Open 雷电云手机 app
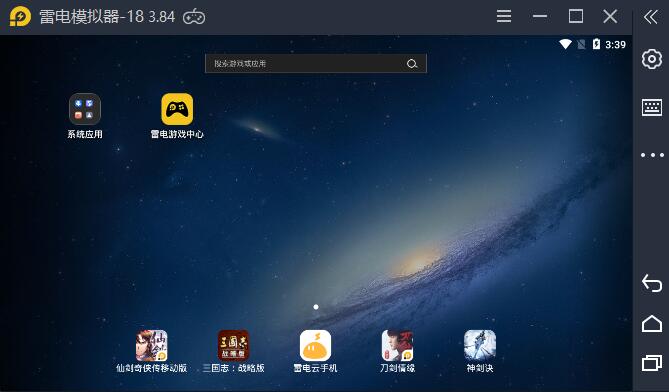This screenshot has height=392, width=669. pyautogui.click(x=315, y=346)
